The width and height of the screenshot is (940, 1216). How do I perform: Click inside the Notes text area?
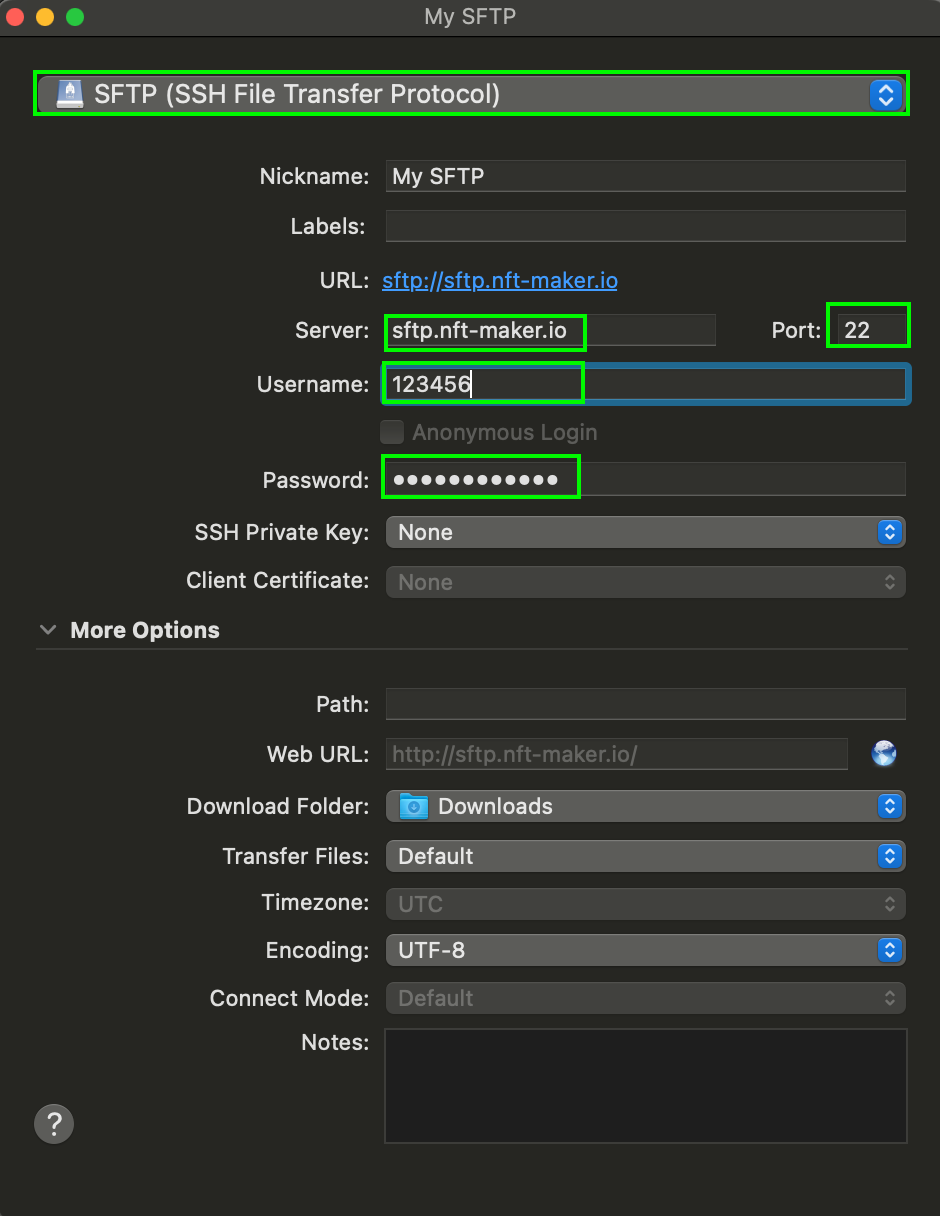645,1085
